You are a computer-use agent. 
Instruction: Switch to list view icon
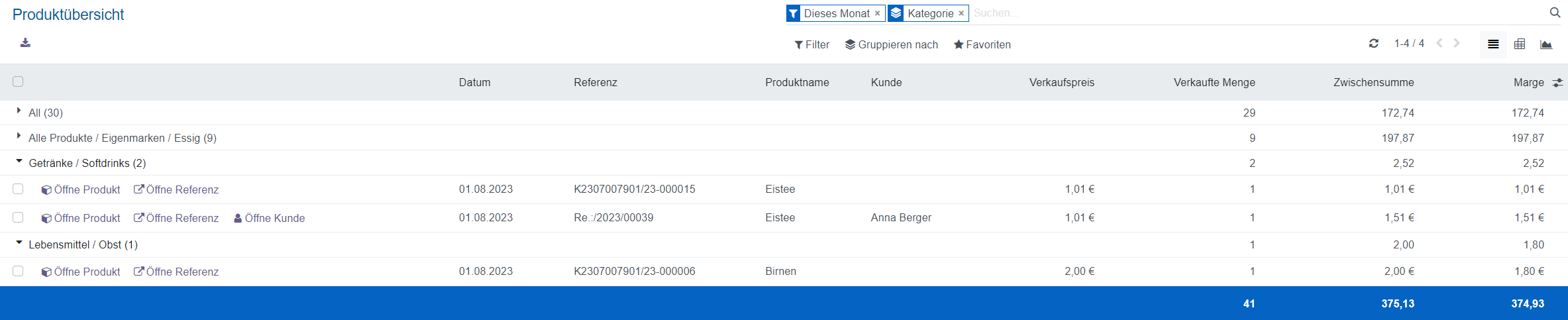[x=1493, y=44]
